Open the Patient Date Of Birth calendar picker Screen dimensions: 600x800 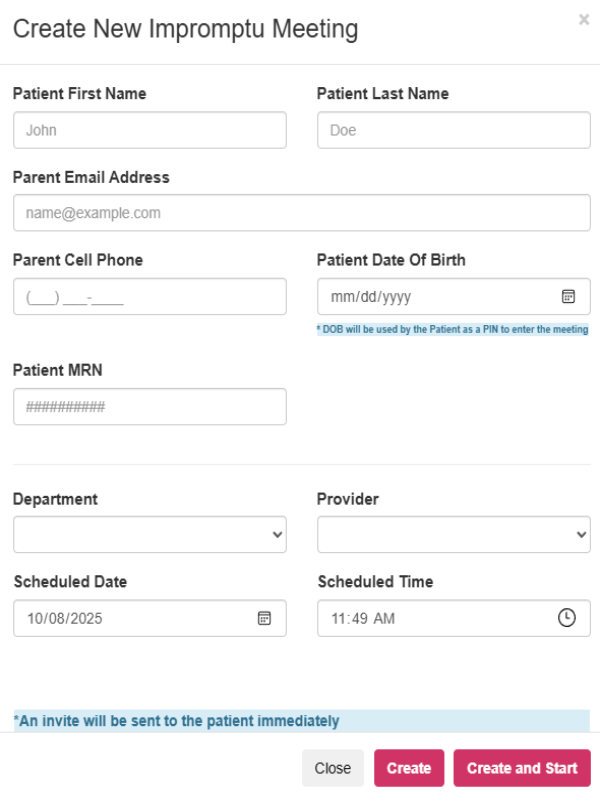tap(568, 297)
